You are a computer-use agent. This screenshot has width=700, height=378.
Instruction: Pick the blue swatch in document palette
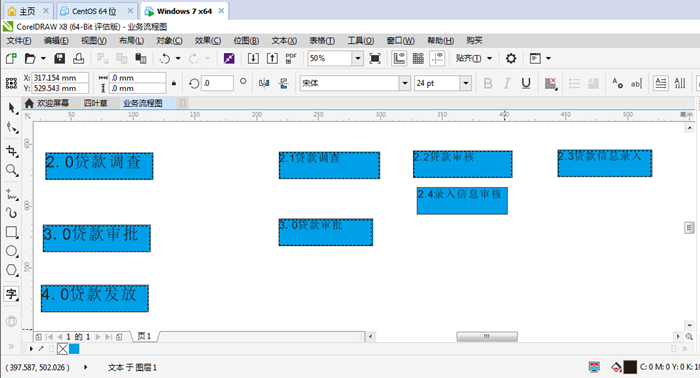point(74,349)
